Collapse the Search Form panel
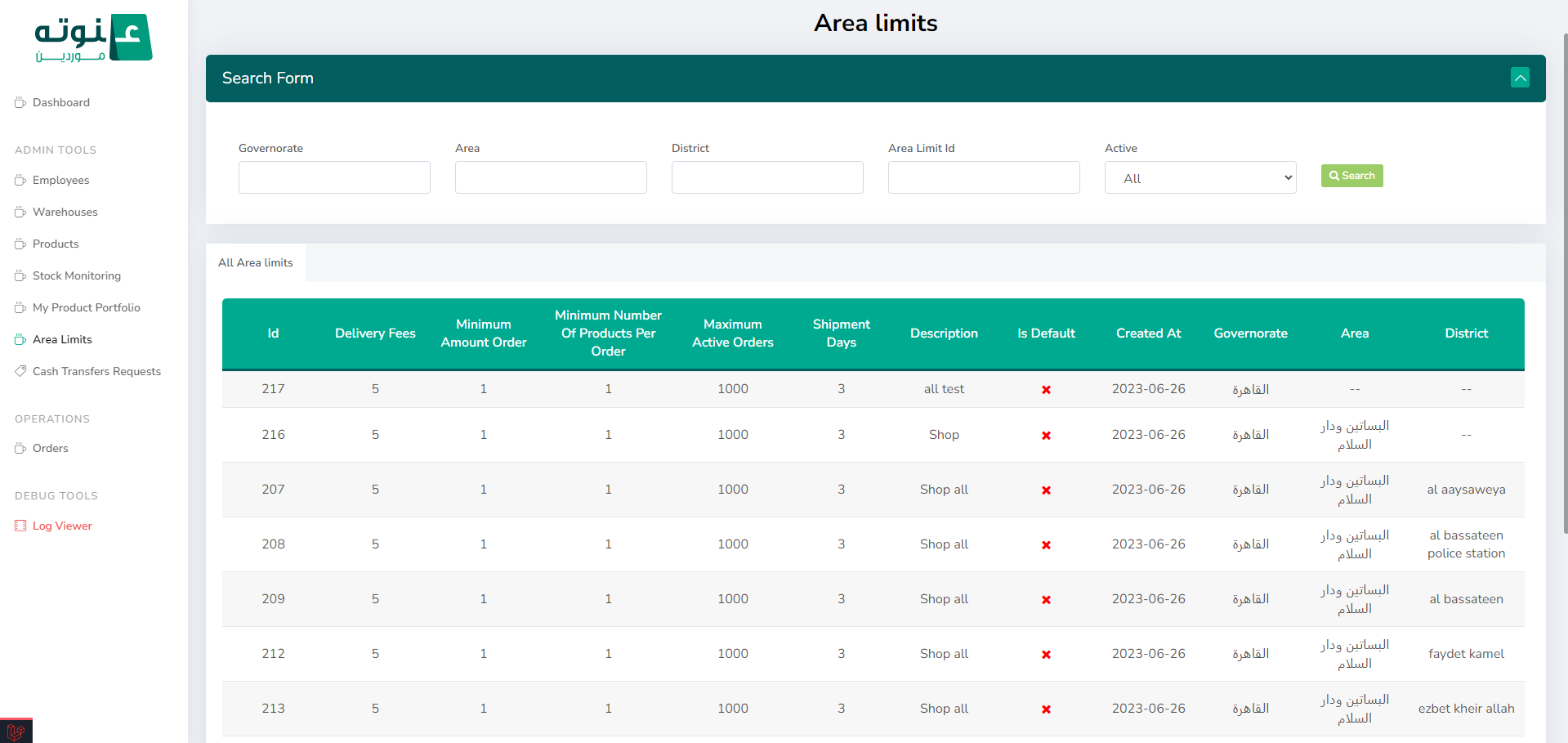This screenshot has width=1568, height=743. tap(1520, 78)
